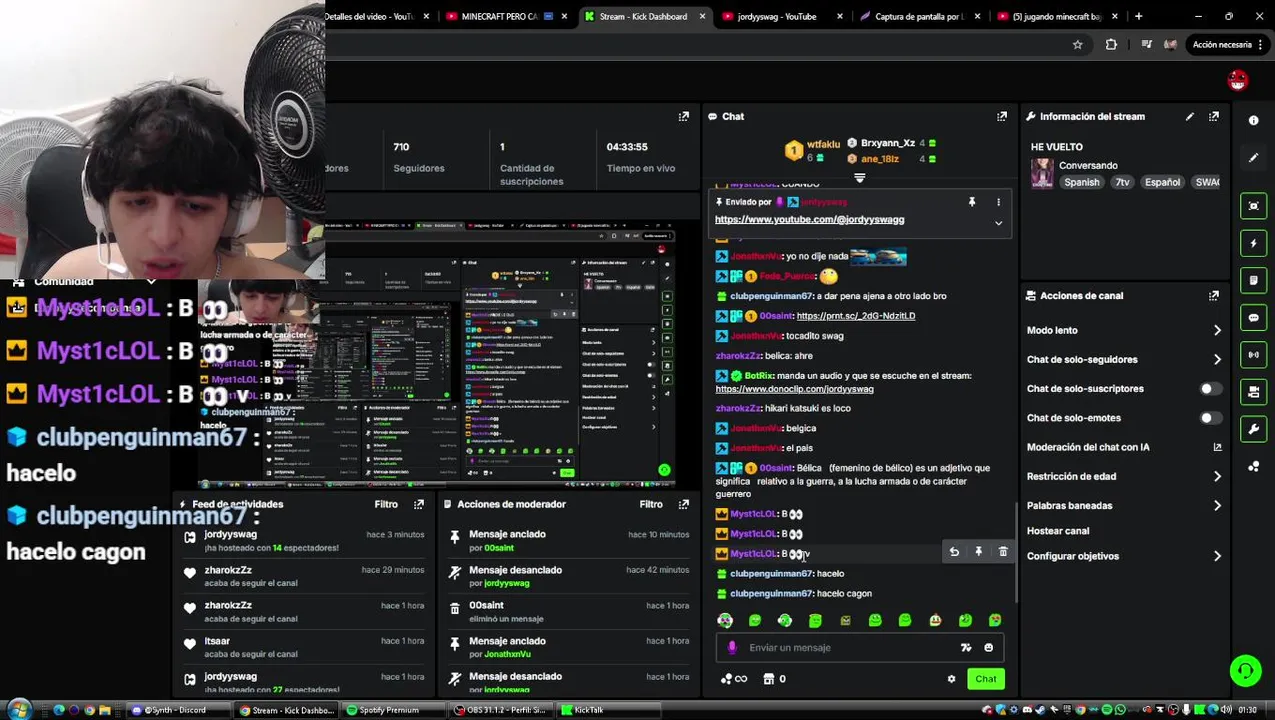Open the prnt.sc link from 00saint

(856, 316)
